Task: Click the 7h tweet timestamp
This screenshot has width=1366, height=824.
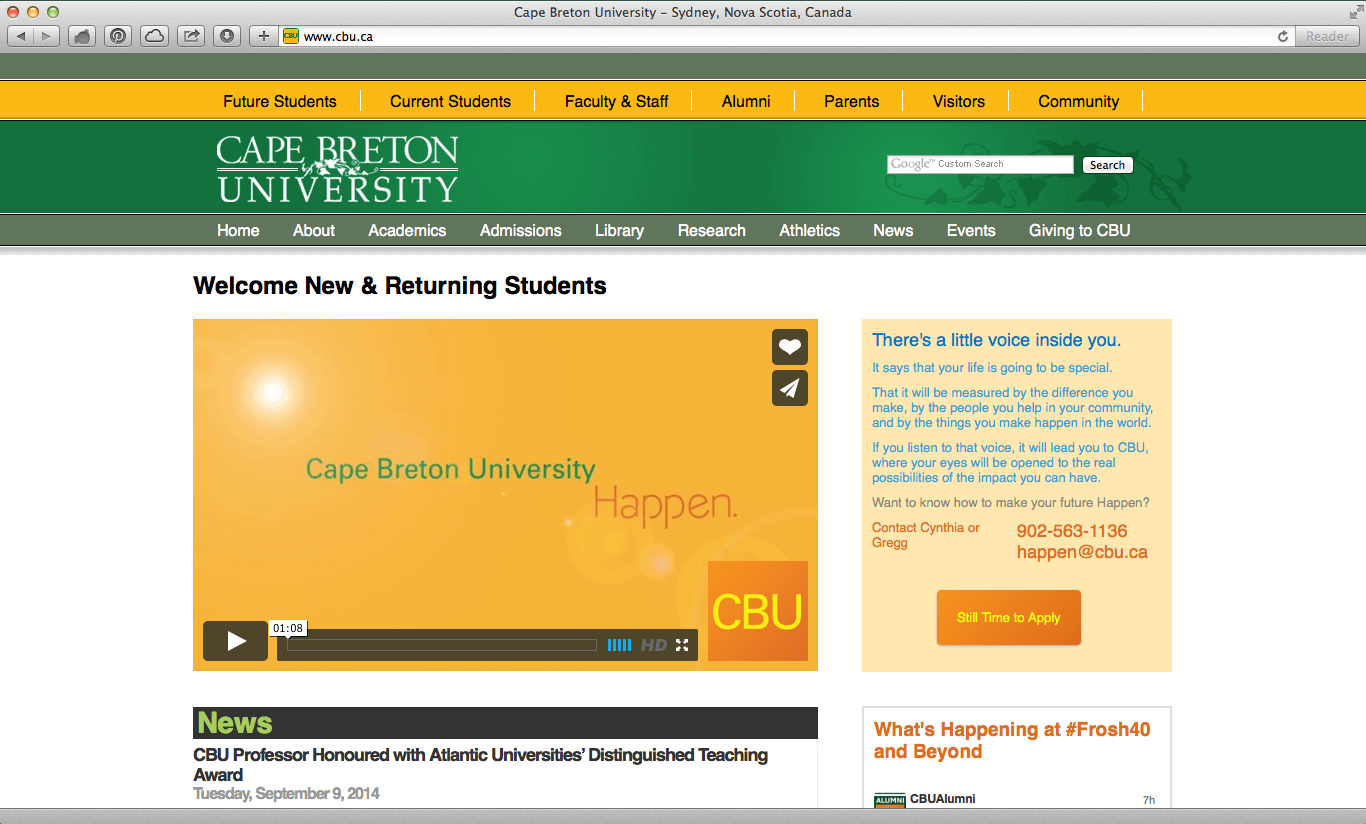Action: [x=1149, y=800]
